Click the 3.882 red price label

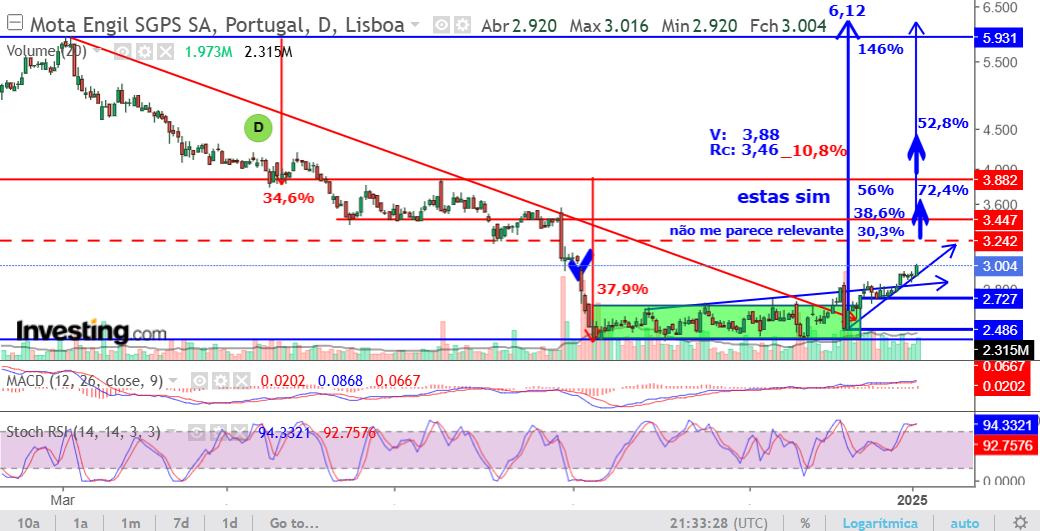[x=1000, y=180]
